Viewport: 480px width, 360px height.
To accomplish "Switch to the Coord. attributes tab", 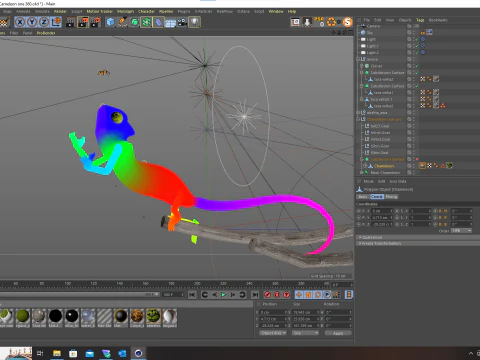I will click(377, 197).
